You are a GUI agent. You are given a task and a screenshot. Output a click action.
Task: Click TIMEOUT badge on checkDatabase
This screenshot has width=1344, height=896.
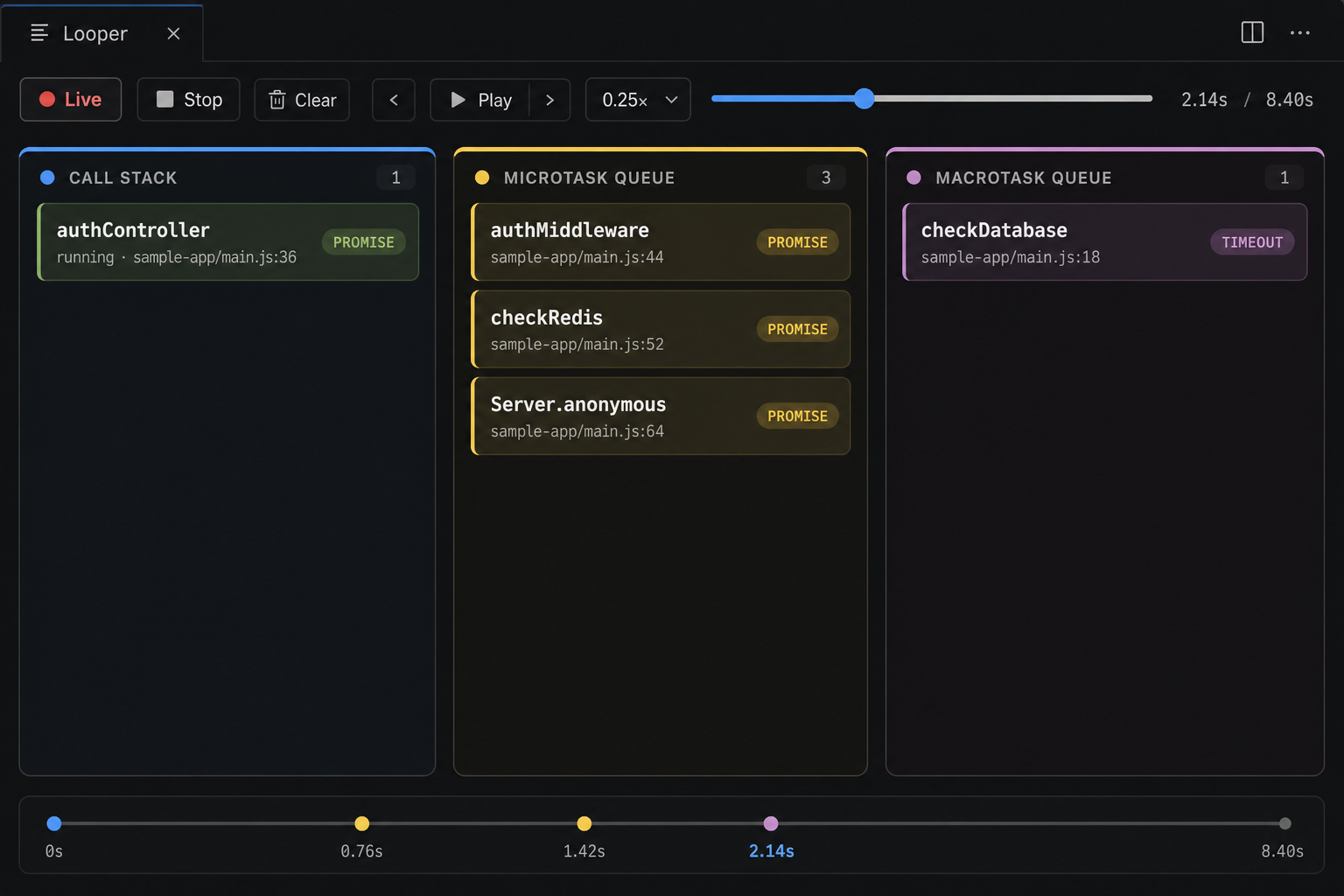[x=1252, y=242]
